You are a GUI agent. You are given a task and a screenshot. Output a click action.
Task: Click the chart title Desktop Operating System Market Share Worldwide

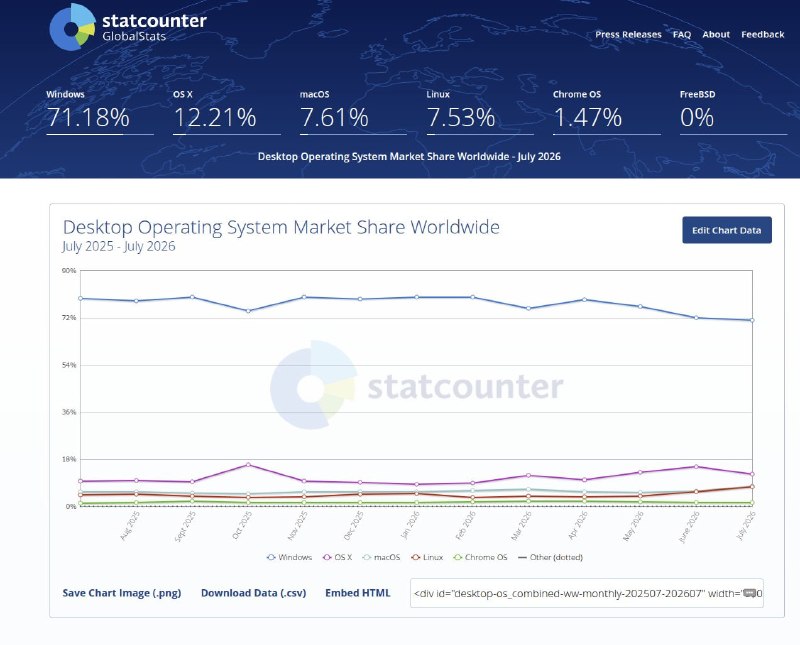click(x=281, y=227)
